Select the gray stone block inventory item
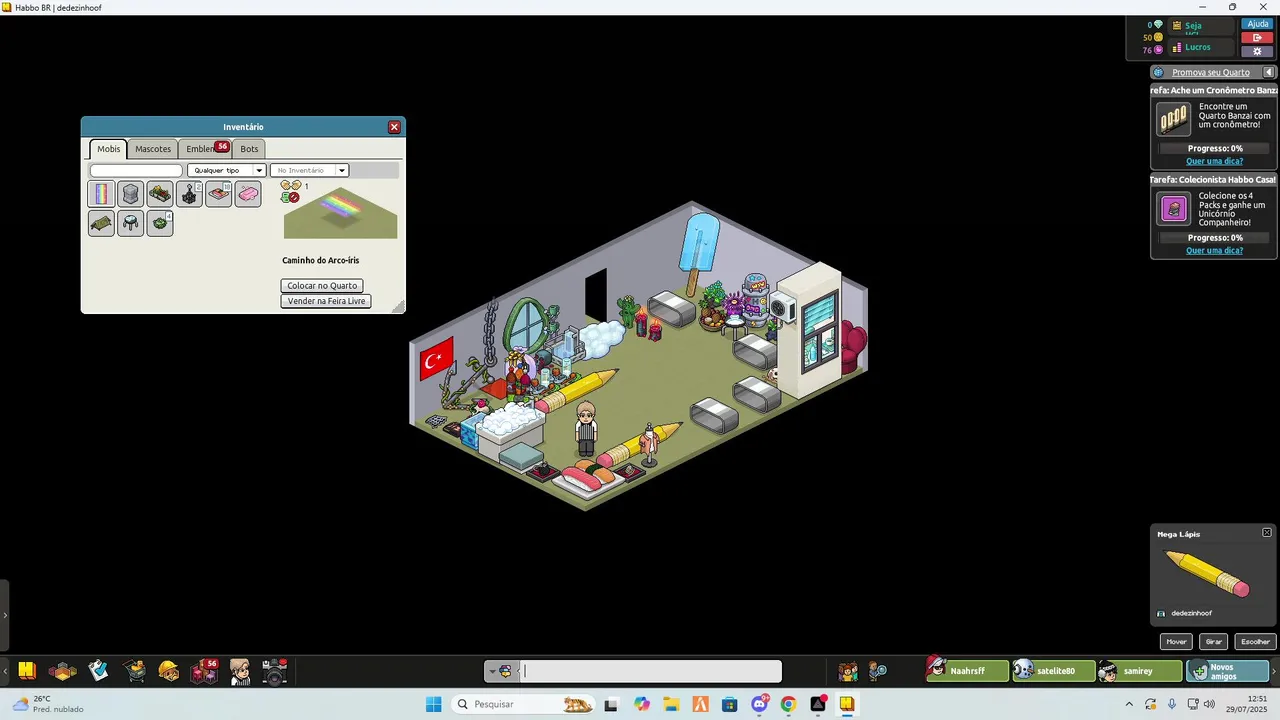This screenshot has height=720, width=1280. tap(130, 194)
